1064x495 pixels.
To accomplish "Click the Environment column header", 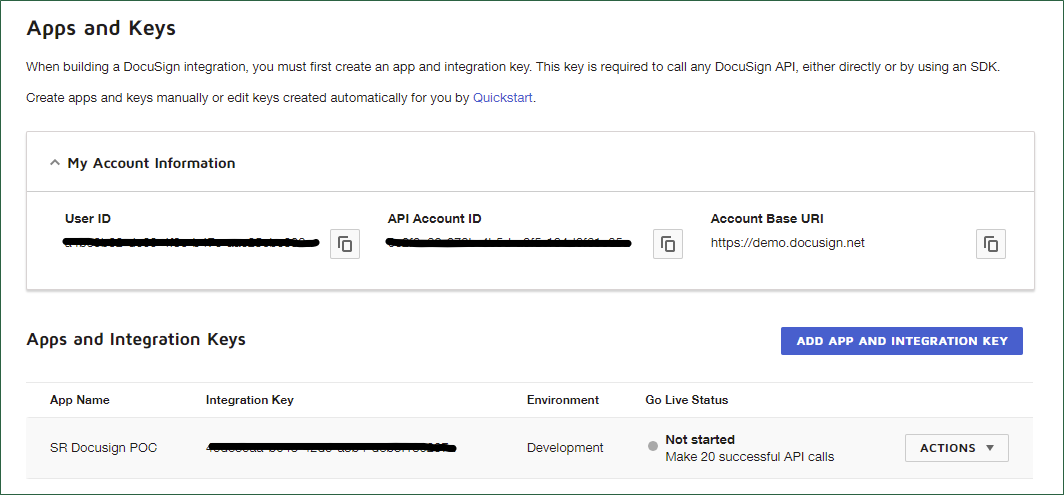I will point(563,400).
